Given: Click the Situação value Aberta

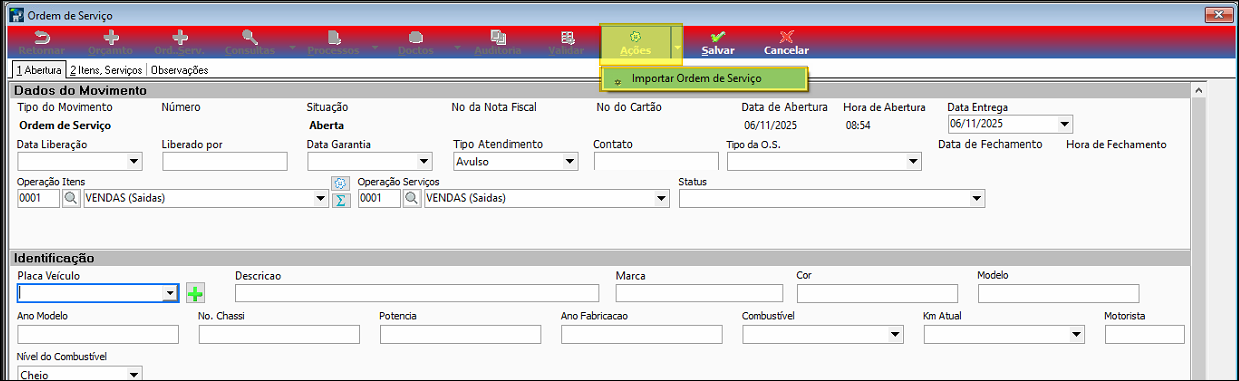Looking at the screenshot, I should coord(326,126).
